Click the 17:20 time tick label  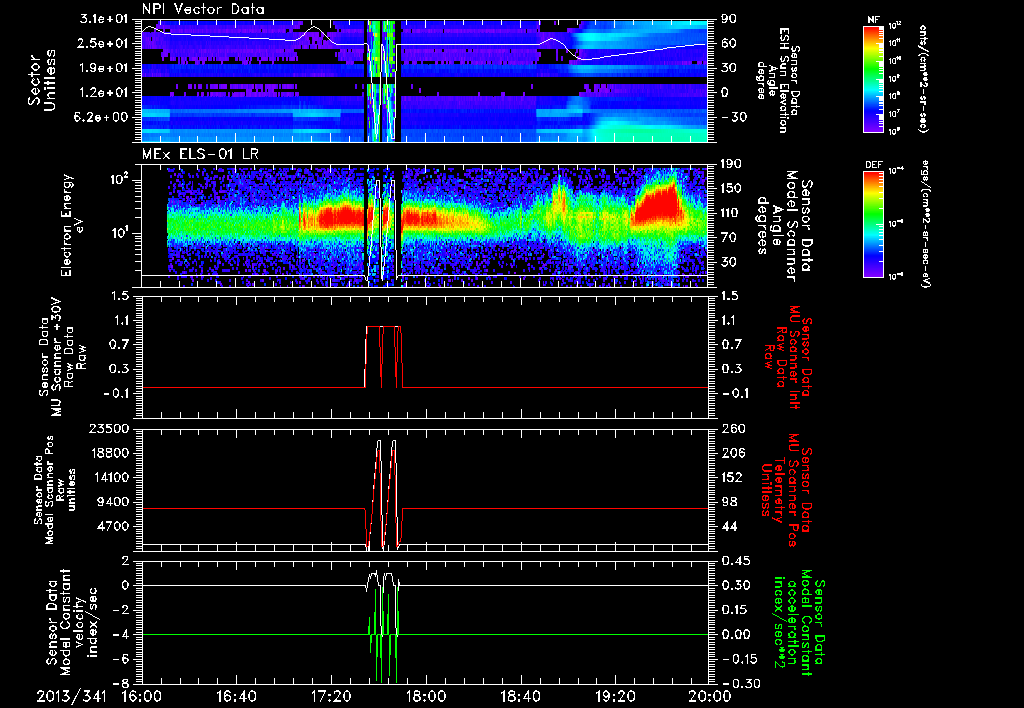[x=331, y=696]
